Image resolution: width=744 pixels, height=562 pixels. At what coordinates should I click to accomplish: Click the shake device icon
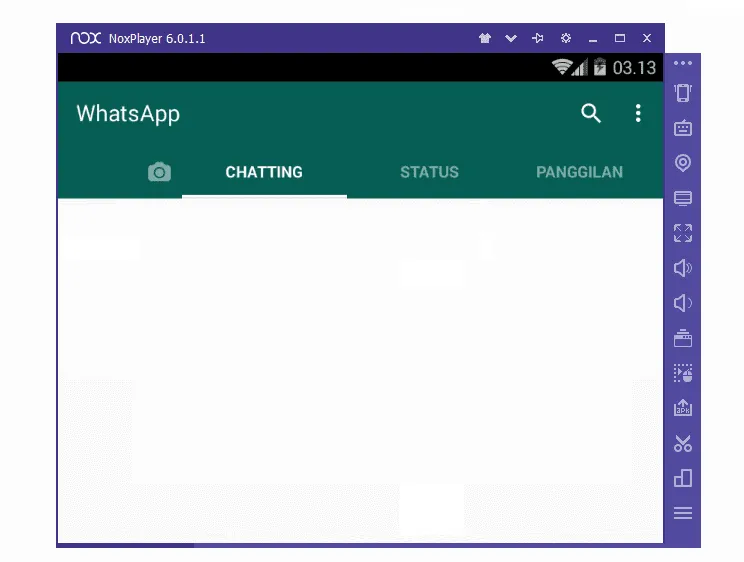pos(683,93)
